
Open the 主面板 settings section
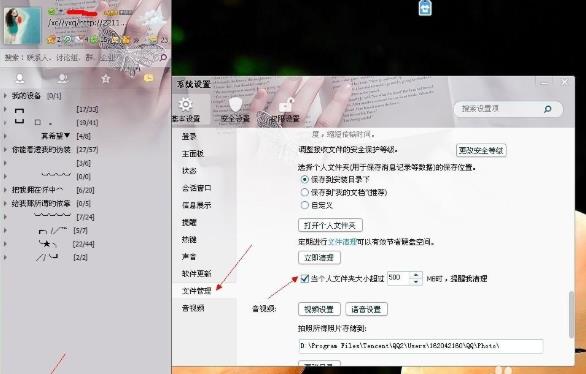point(193,154)
